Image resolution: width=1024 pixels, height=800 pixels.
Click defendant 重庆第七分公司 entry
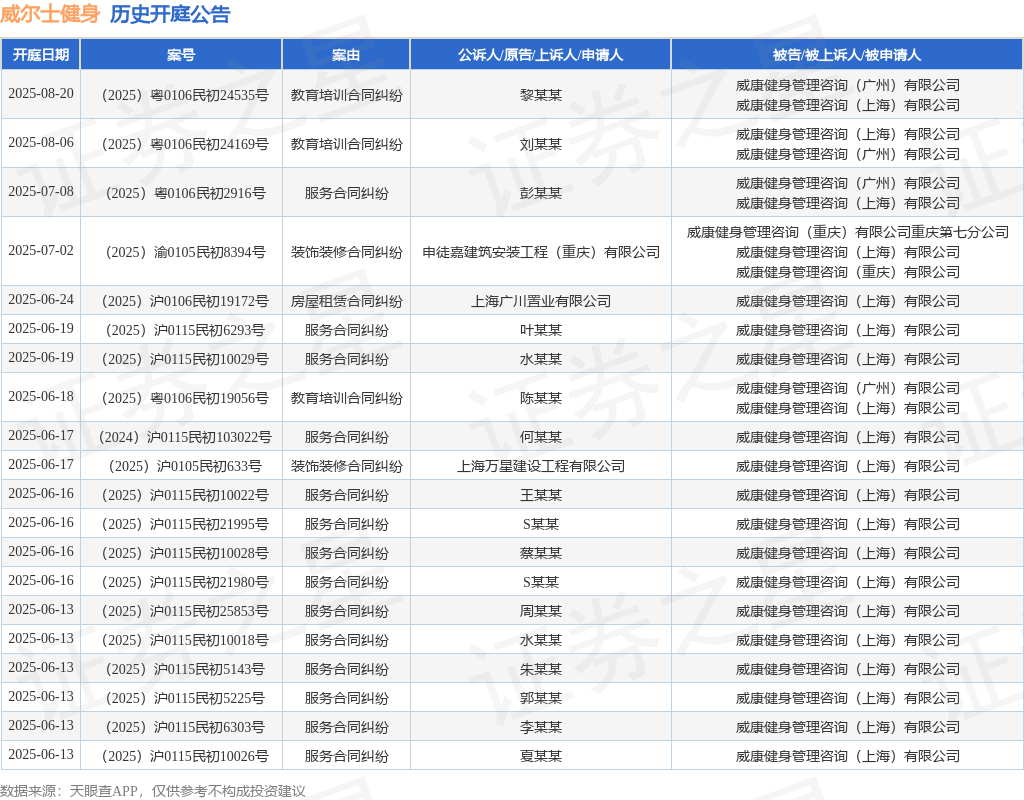coord(848,232)
